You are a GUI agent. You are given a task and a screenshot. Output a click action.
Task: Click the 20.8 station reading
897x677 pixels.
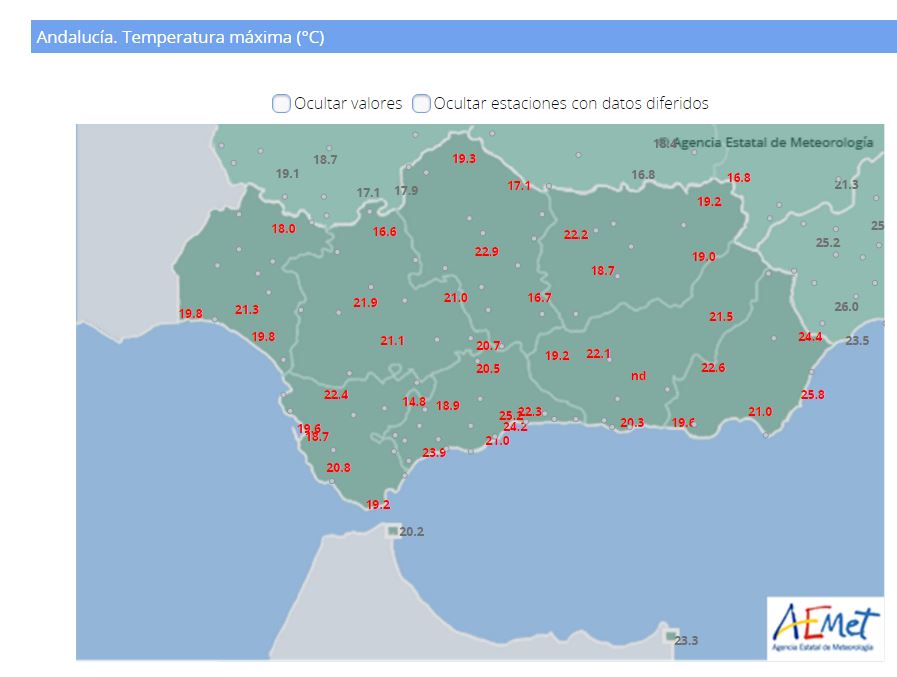click(x=339, y=468)
